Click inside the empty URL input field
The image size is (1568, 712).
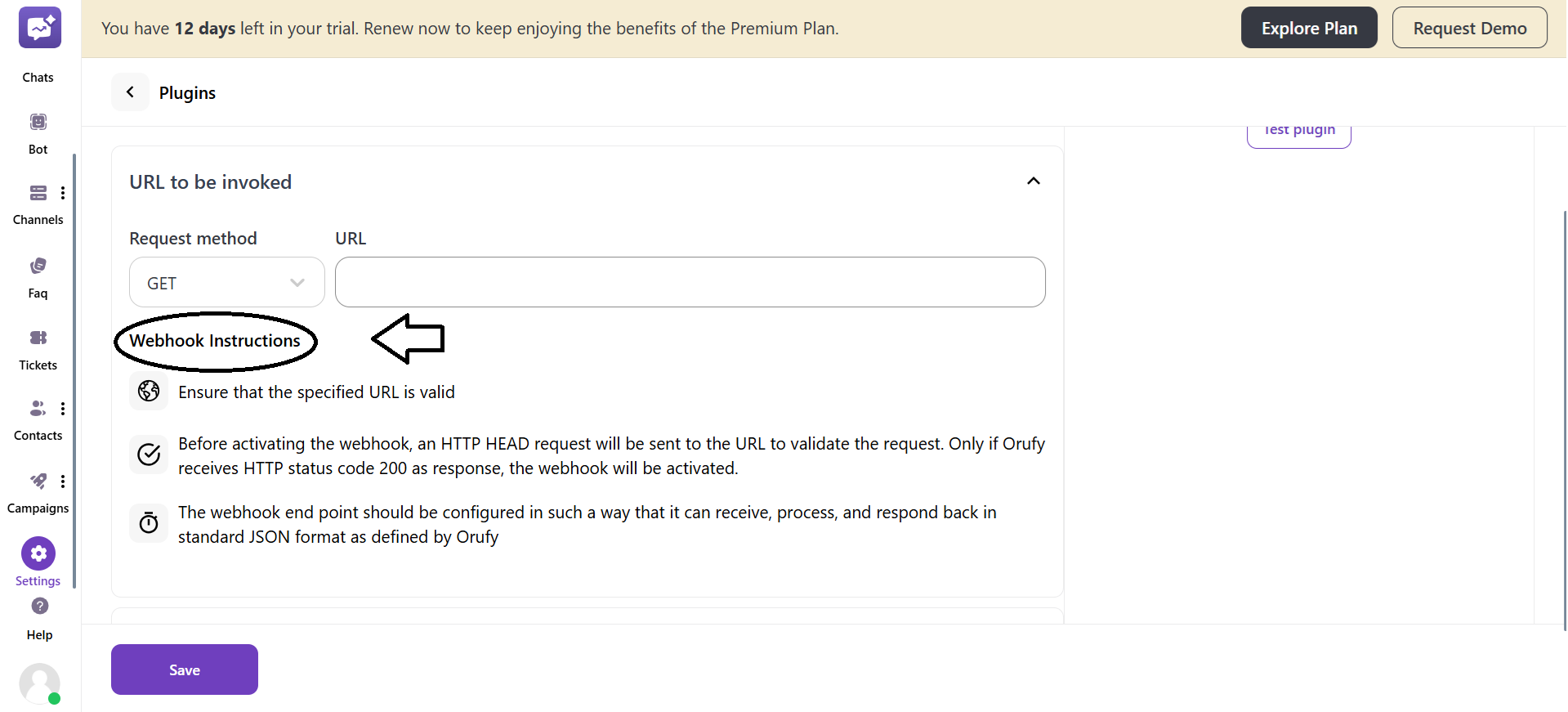pos(689,281)
